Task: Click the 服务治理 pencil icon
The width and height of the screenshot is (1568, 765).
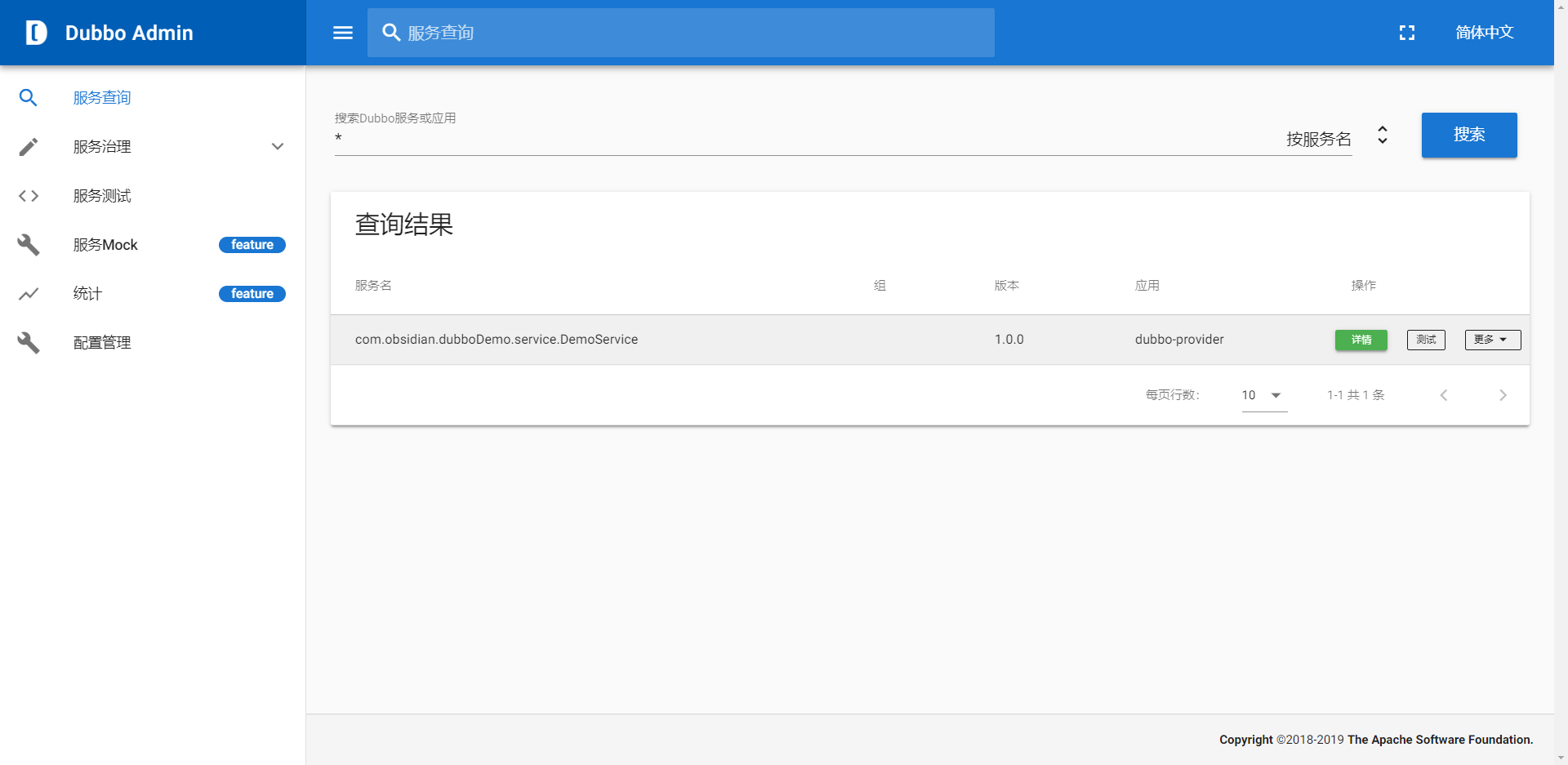Action: click(29, 147)
